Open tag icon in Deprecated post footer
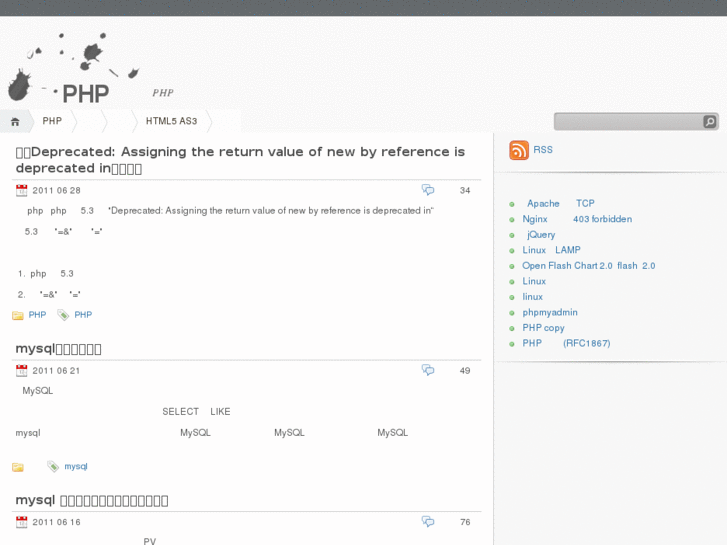 pos(63,315)
